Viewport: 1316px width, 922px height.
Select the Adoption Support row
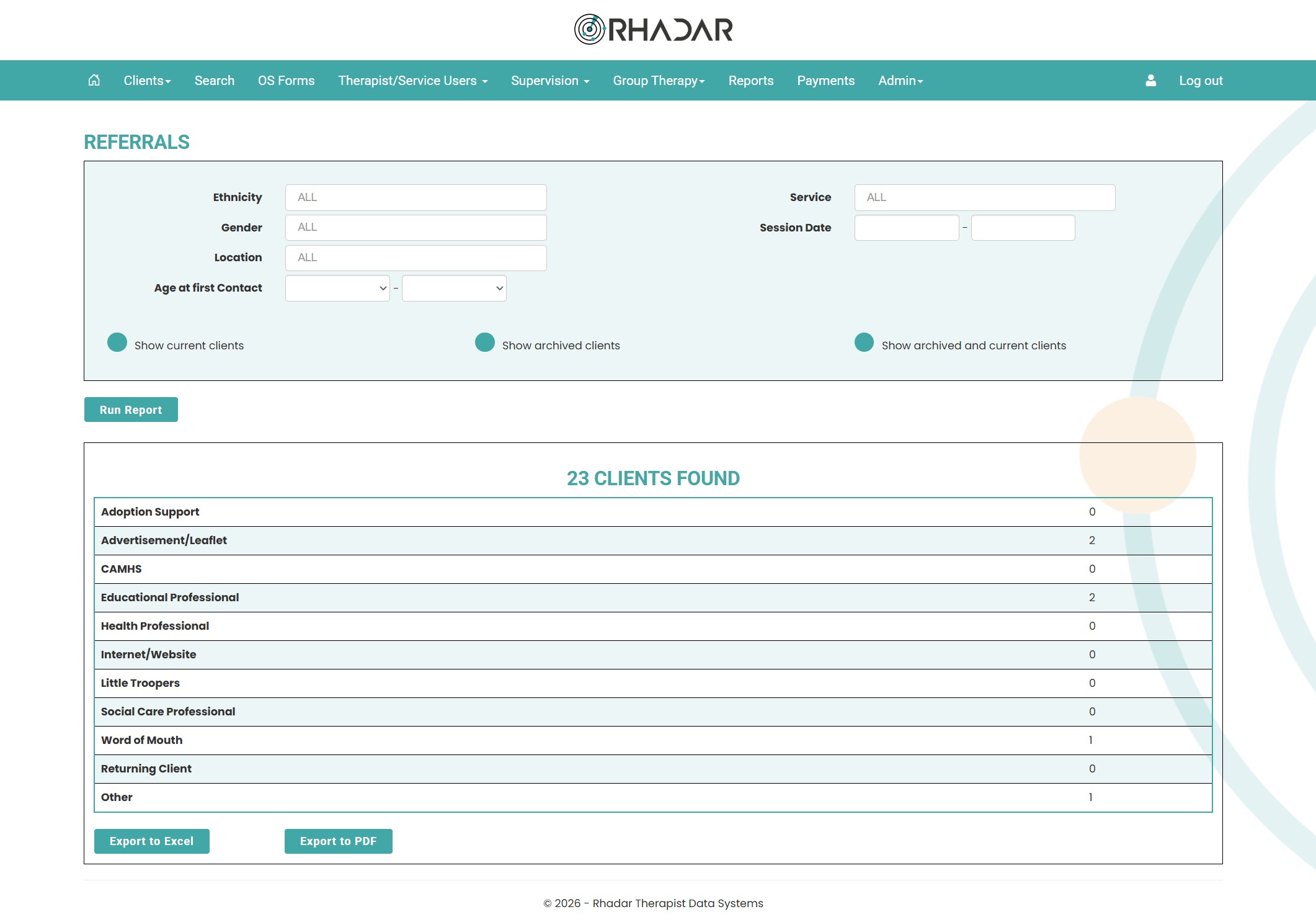[x=653, y=512]
